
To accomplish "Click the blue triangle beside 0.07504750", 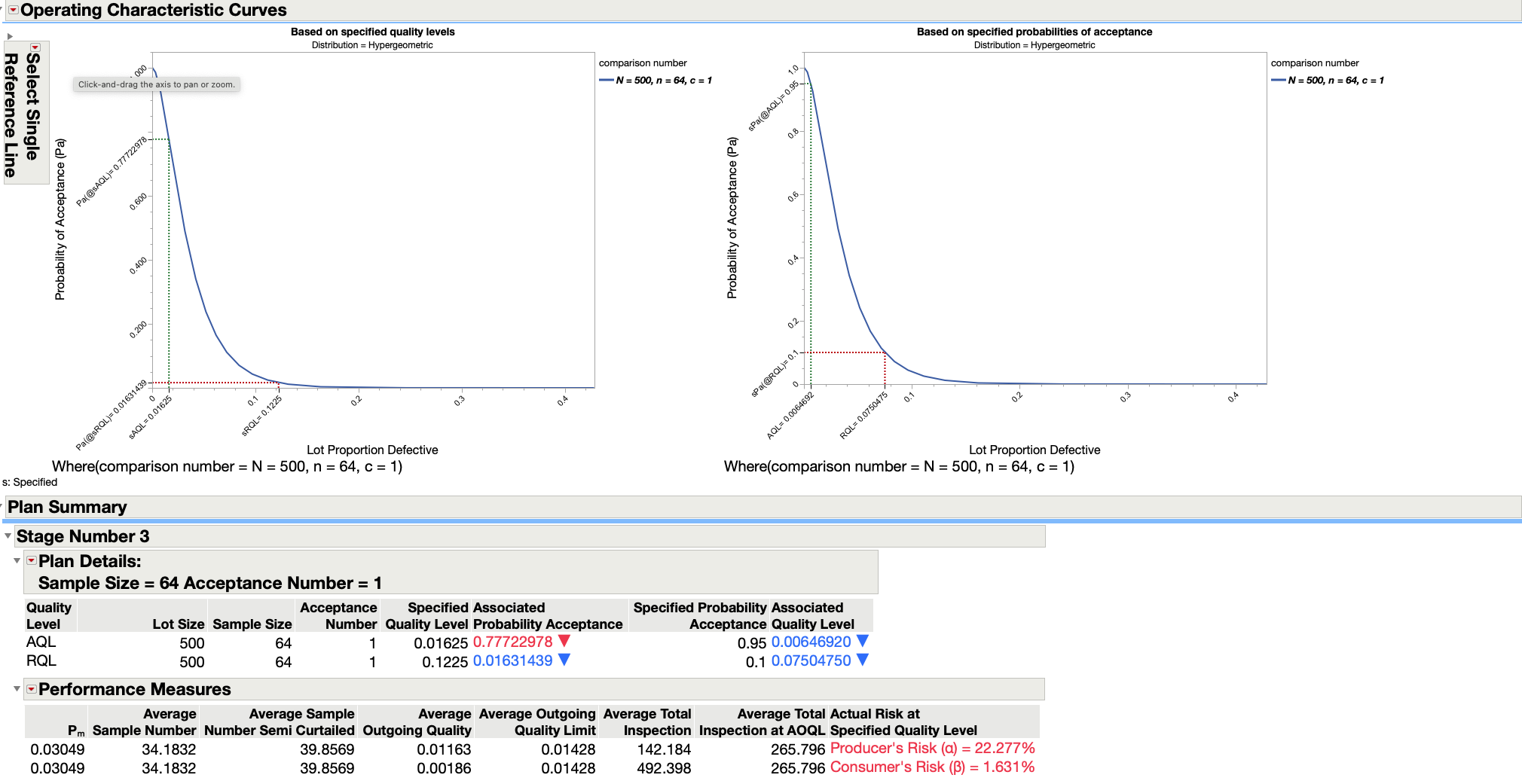I will click(x=863, y=660).
